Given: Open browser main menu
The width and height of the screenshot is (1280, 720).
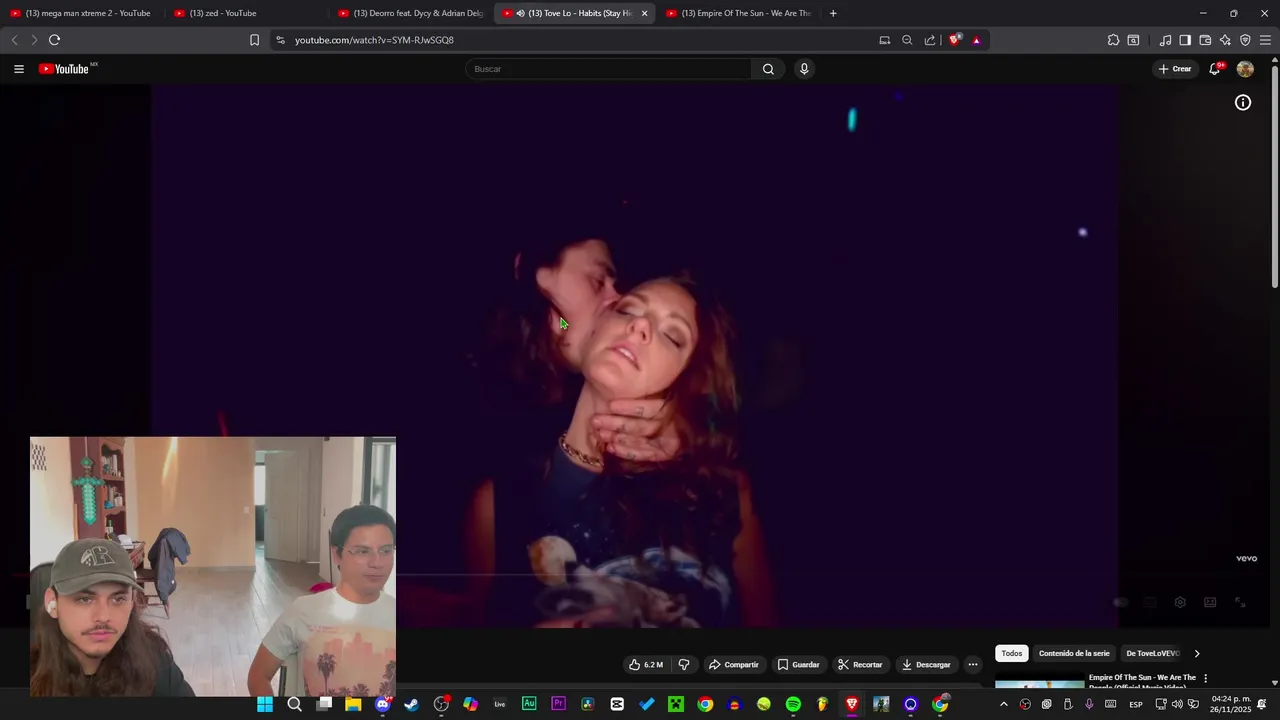Looking at the screenshot, I should tap(1265, 40).
